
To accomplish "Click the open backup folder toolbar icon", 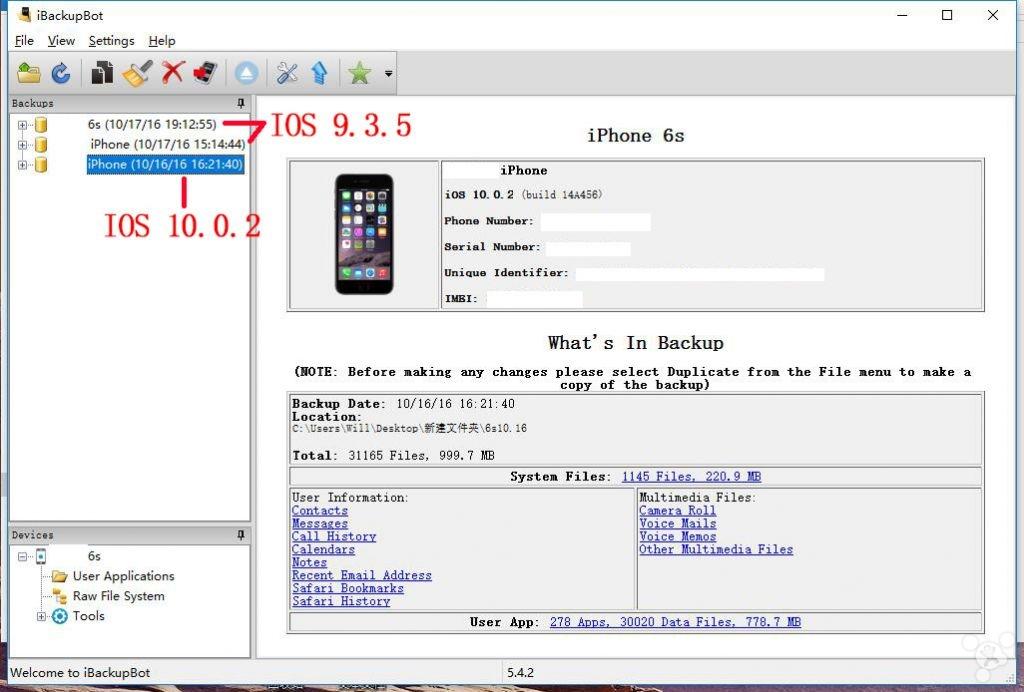I will coord(29,73).
